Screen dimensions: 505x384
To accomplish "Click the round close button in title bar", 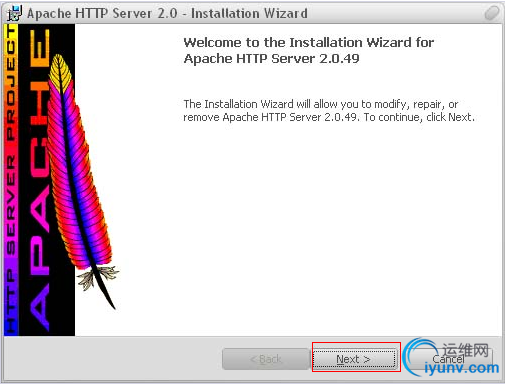I will click(492, 13).
